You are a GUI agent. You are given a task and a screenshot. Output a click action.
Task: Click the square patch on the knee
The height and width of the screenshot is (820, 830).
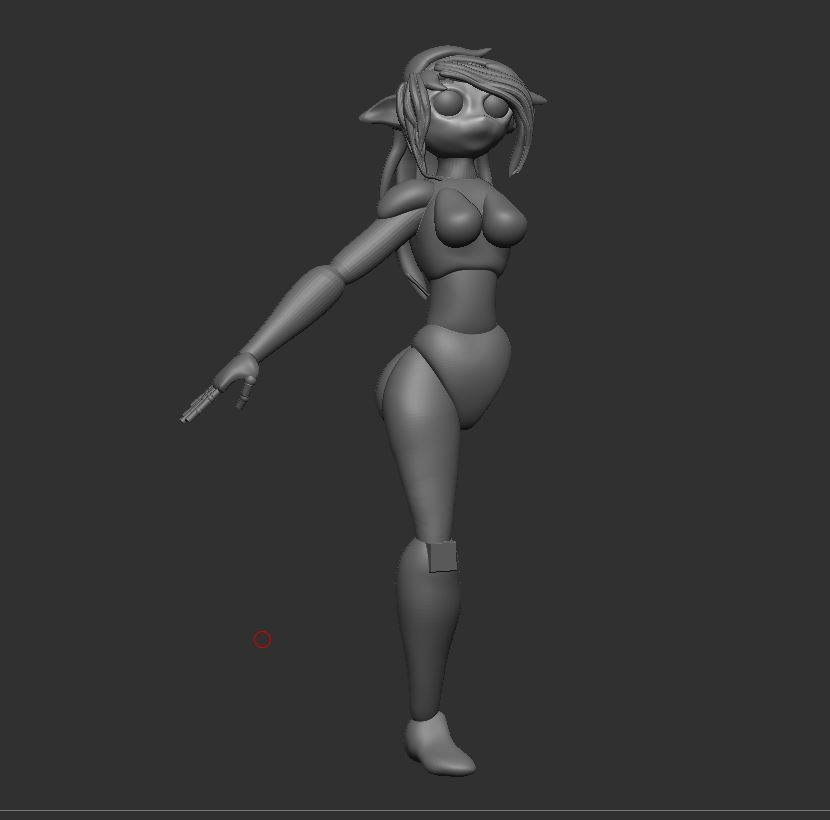click(x=441, y=556)
